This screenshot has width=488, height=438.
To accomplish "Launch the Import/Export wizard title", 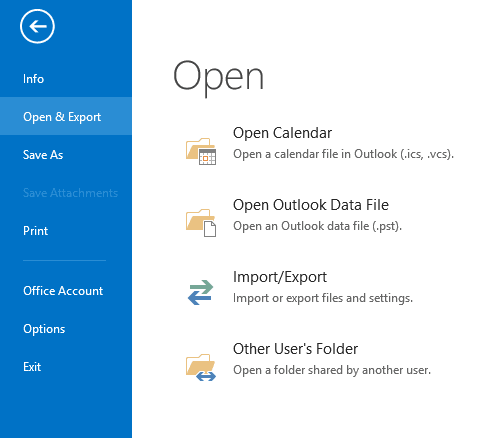I will point(280,277).
